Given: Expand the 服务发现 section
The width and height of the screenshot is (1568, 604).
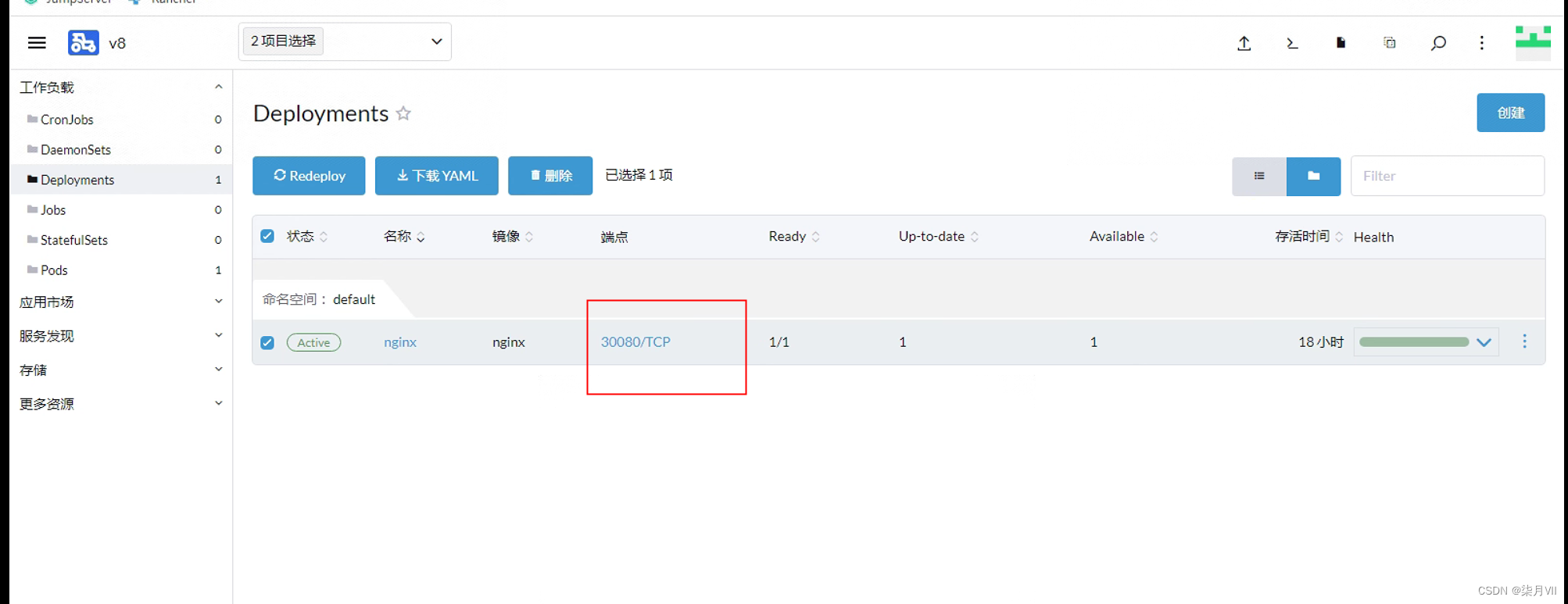Looking at the screenshot, I should (x=218, y=335).
